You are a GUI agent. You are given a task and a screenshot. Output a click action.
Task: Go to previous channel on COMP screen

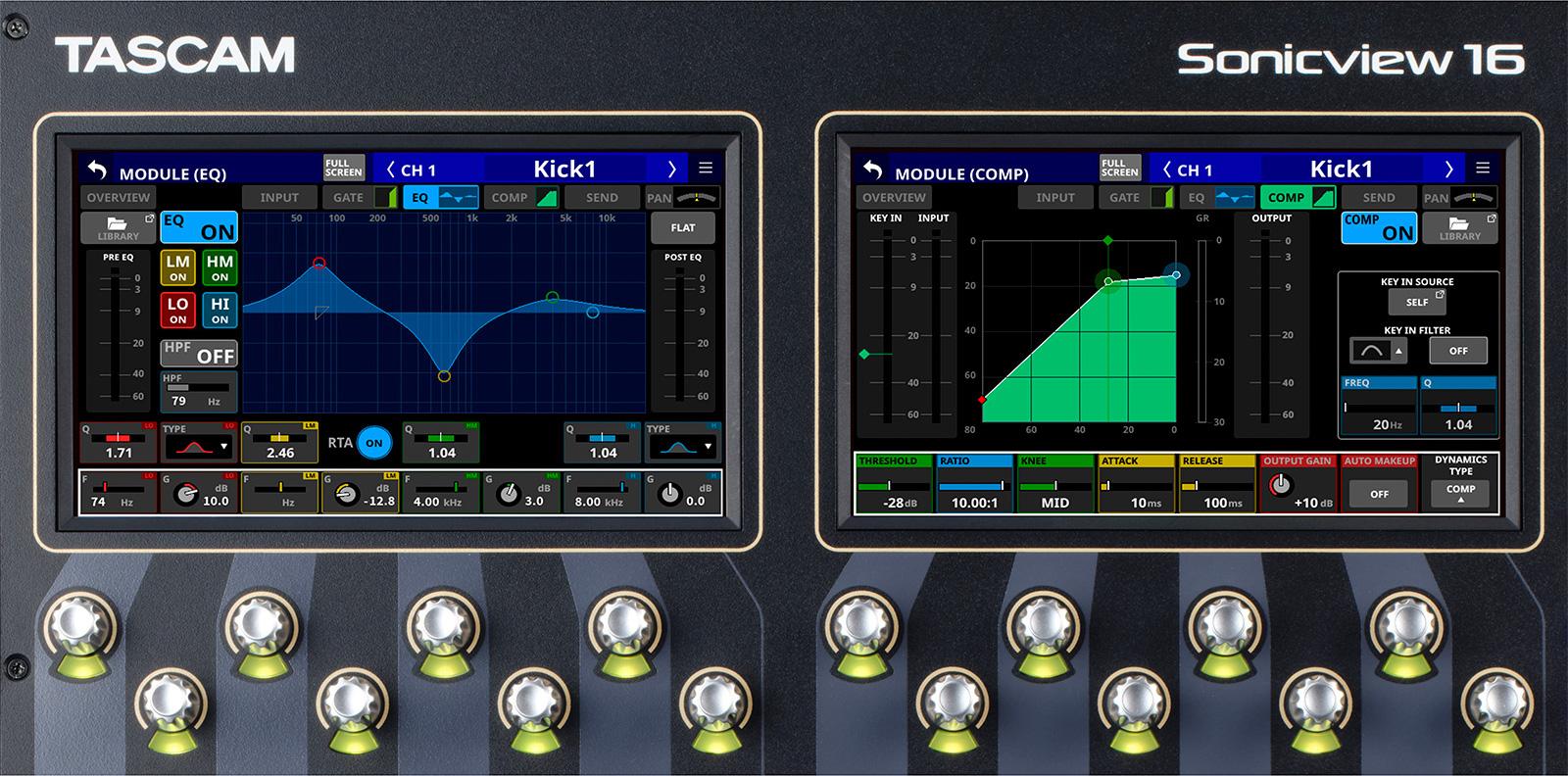click(x=1166, y=170)
